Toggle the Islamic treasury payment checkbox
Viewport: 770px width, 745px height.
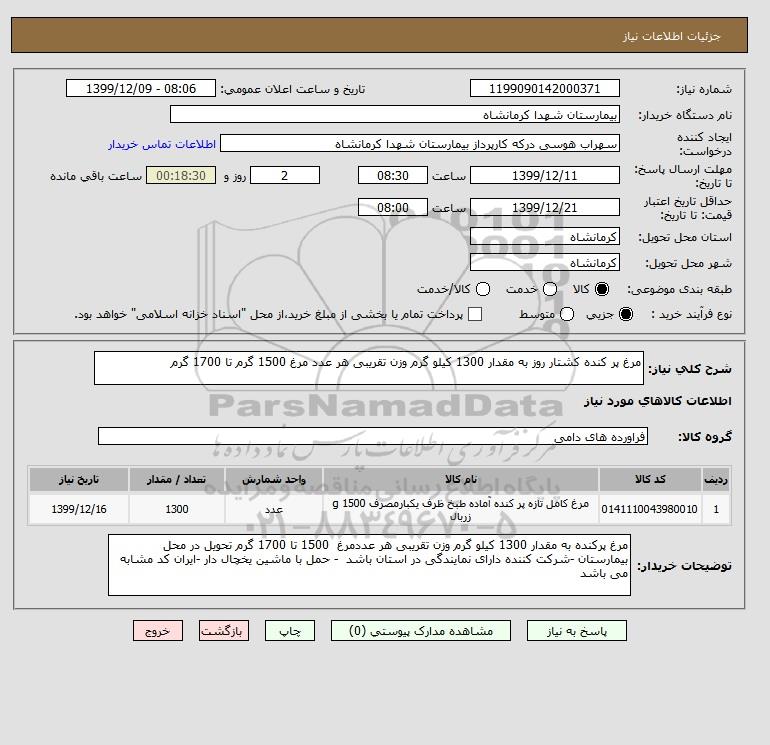[x=475, y=314]
